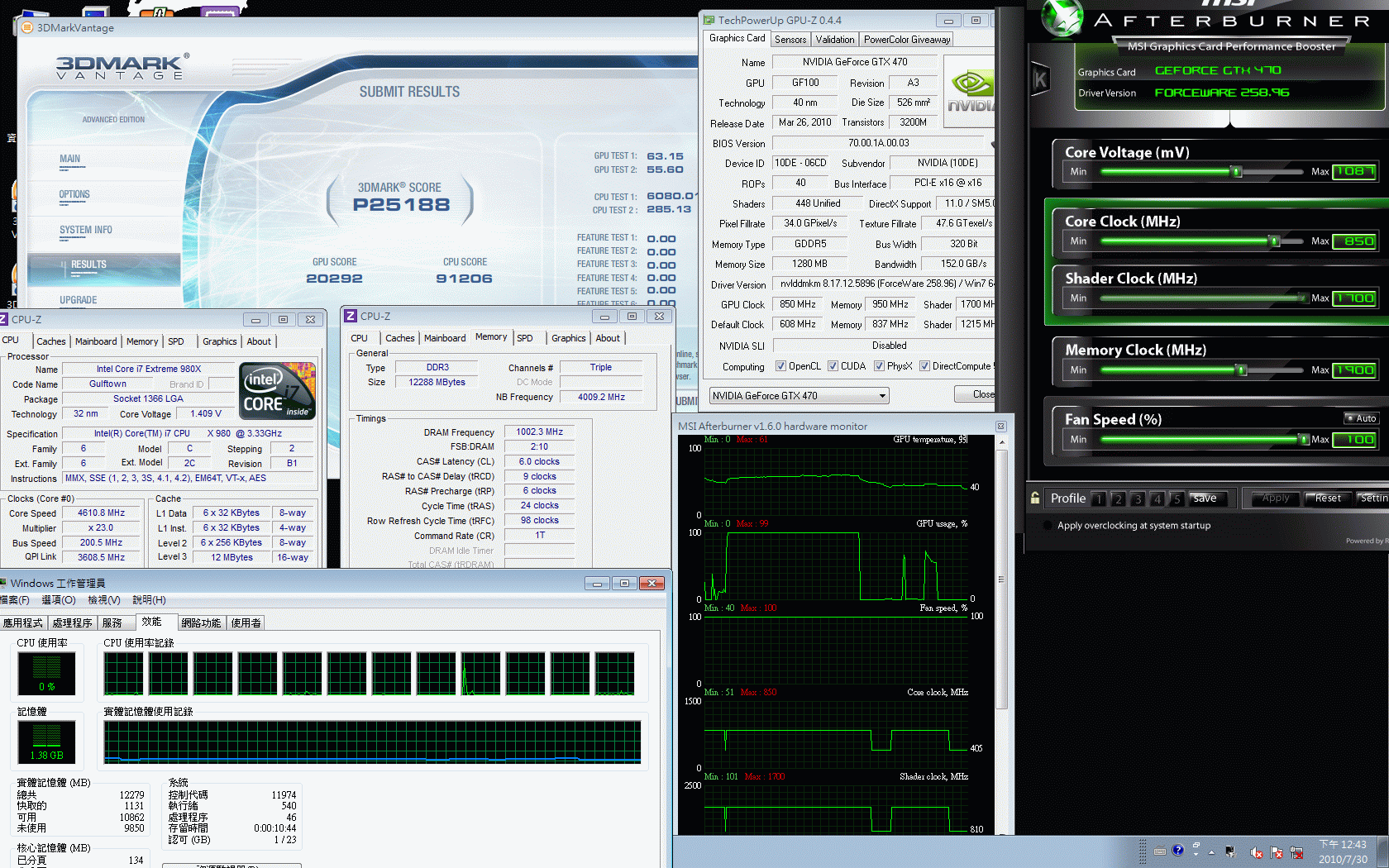Click the Afterburner Apply button
1389x868 pixels.
click(x=1275, y=498)
